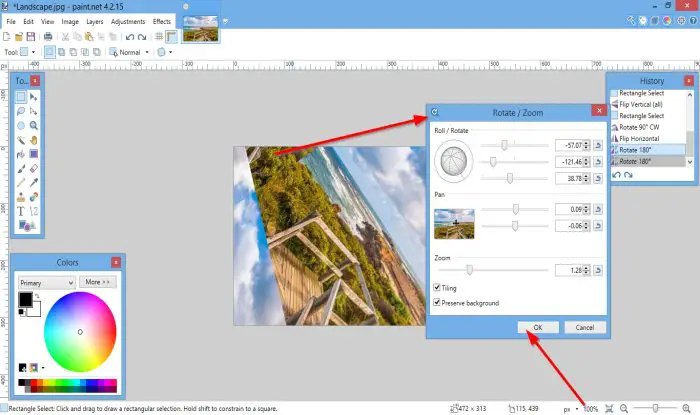This screenshot has width=700, height=415.
Task: Reset the Zoom 1.28 value
Action: [x=598, y=270]
